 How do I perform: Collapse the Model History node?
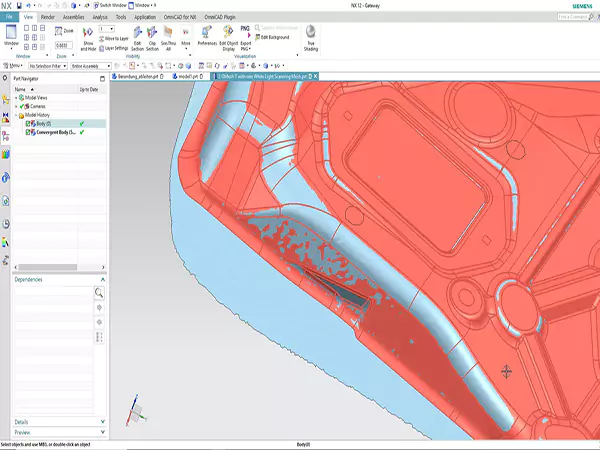[x=16, y=115]
